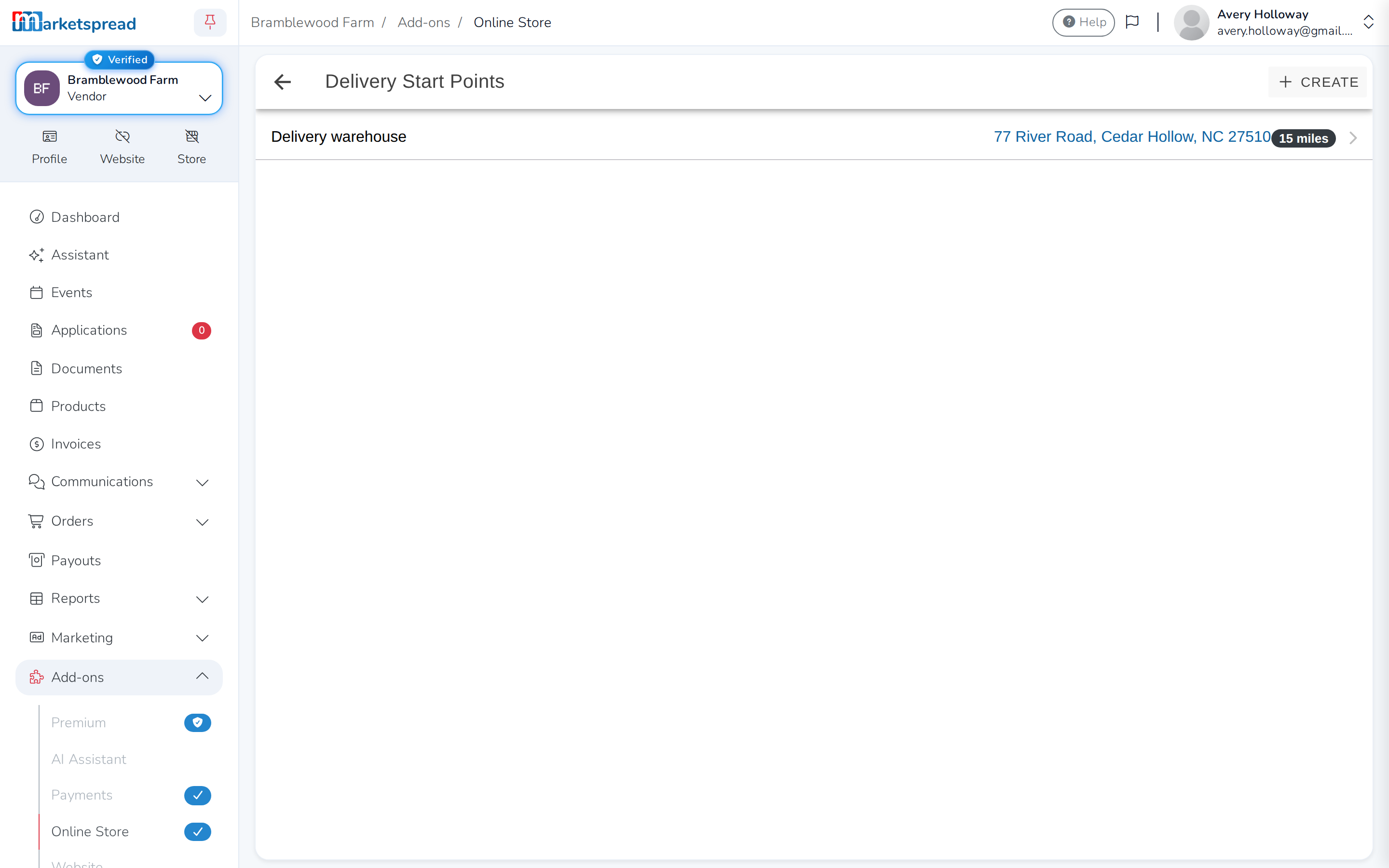Open the flag notifications icon
This screenshot has width=1389, height=868.
point(1132,22)
